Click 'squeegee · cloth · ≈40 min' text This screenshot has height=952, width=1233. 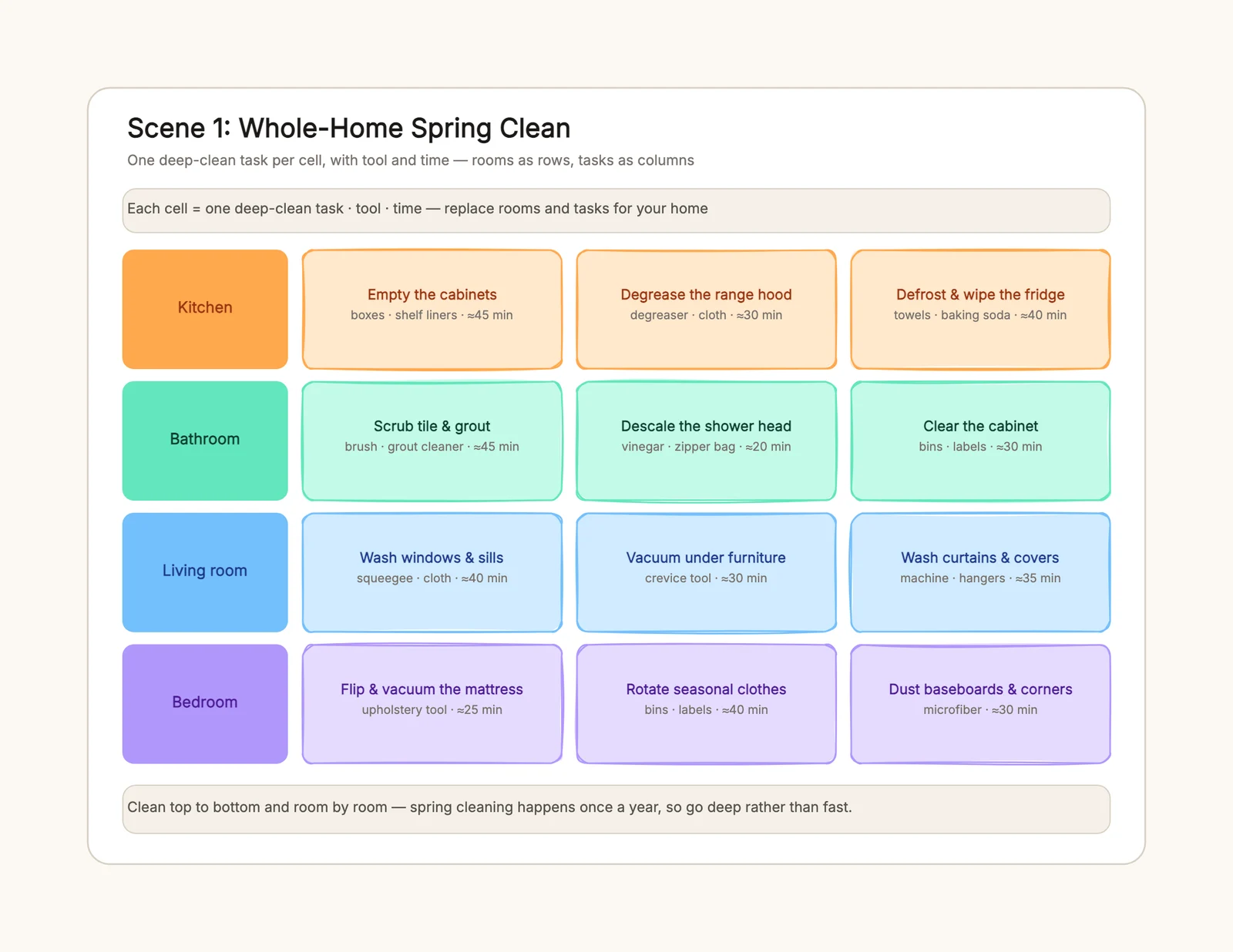point(432,578)
